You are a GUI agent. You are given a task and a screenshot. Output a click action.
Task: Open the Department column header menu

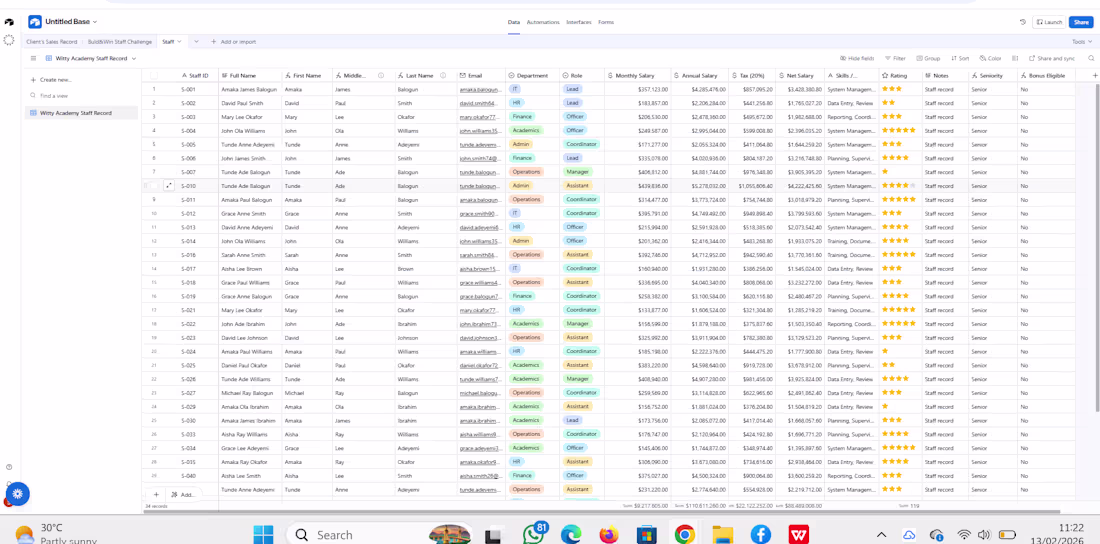pos(532,75)
